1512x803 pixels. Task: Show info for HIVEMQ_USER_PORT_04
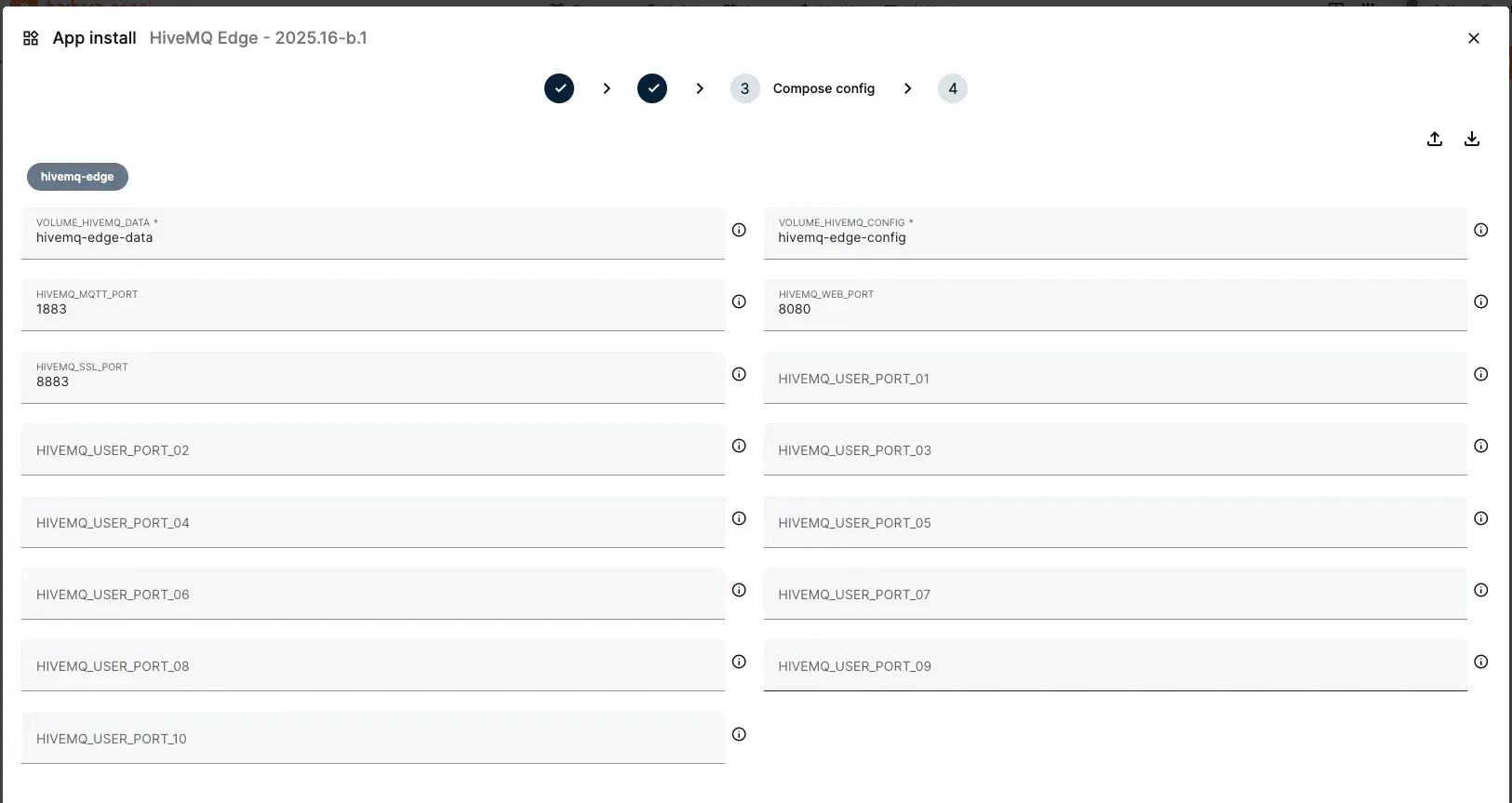(x=739, y=518)
